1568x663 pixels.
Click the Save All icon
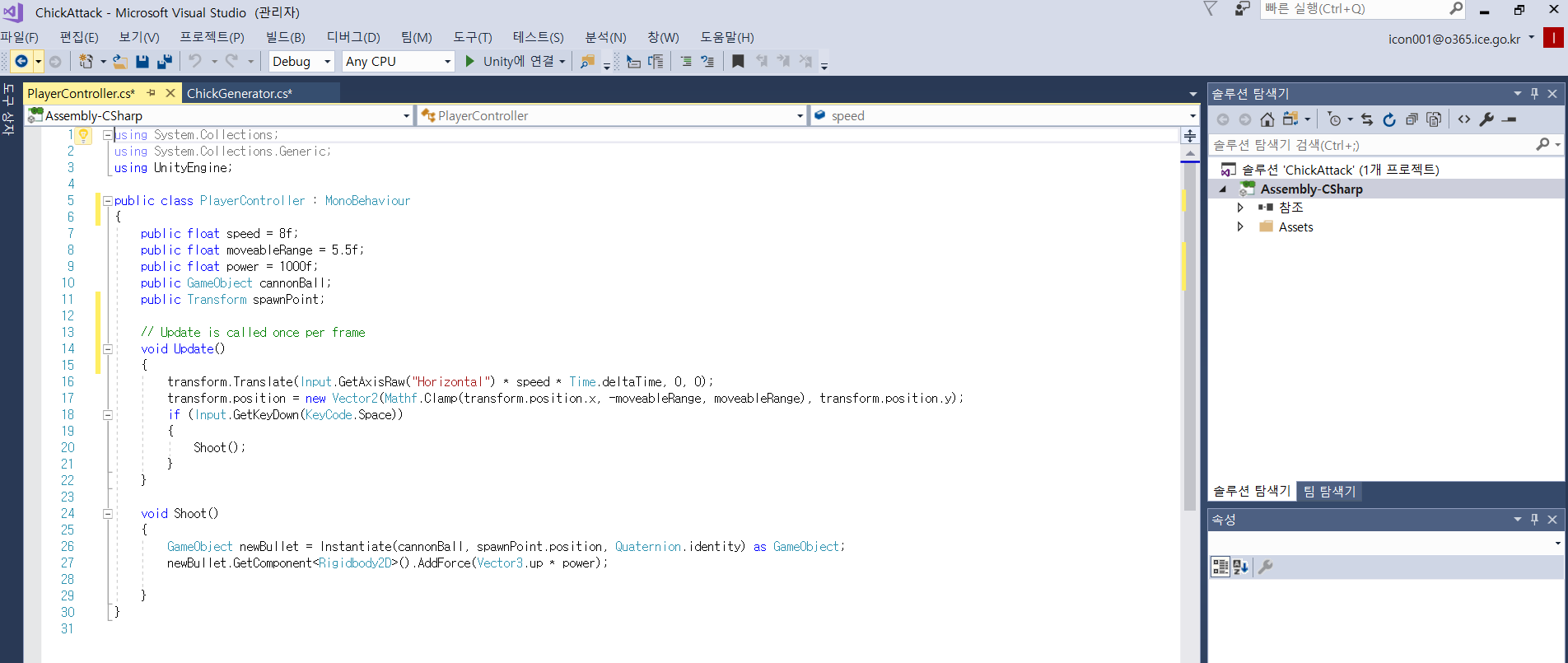pyautogui.click(x=165, y=62)
